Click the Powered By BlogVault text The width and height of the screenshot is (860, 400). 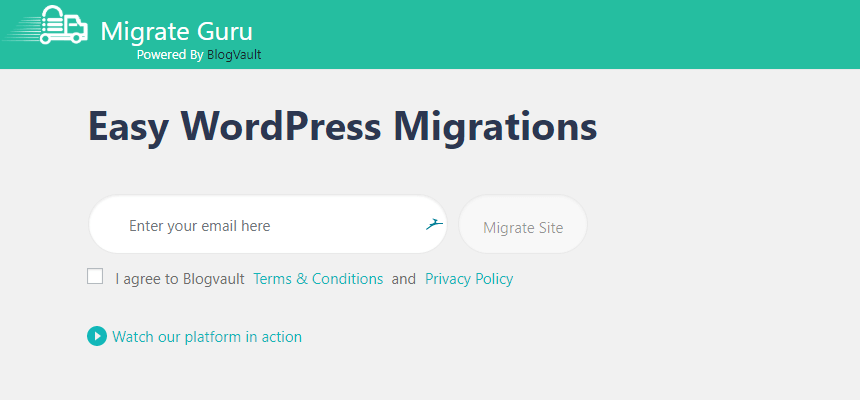(x=199, y=55)
